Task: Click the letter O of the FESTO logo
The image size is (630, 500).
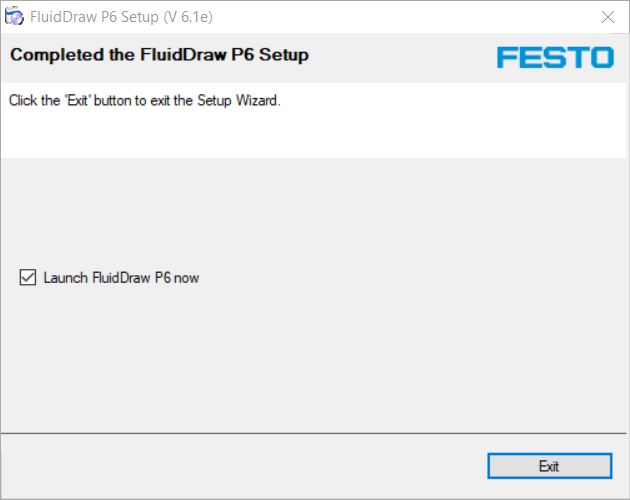Action: 602,57
